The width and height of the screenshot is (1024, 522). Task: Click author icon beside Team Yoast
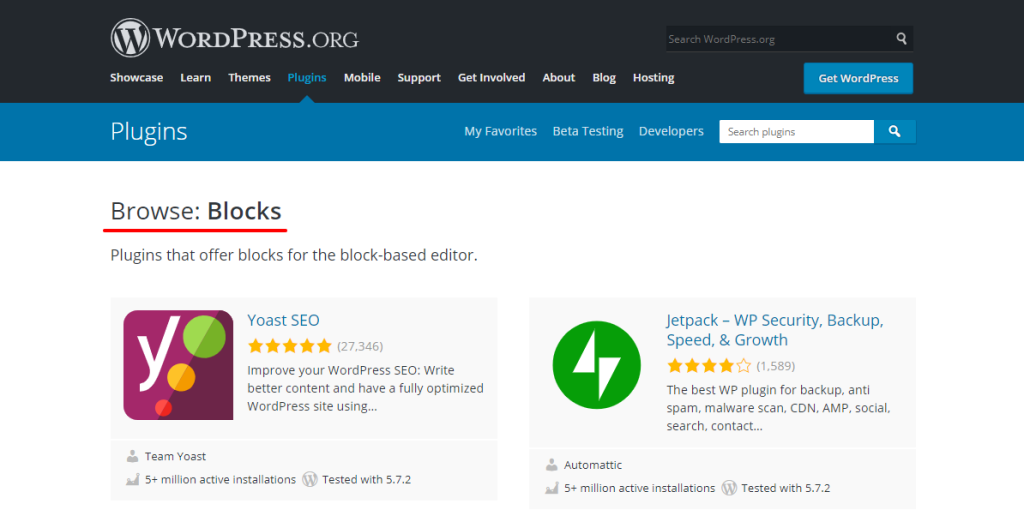tap(132, 456)
